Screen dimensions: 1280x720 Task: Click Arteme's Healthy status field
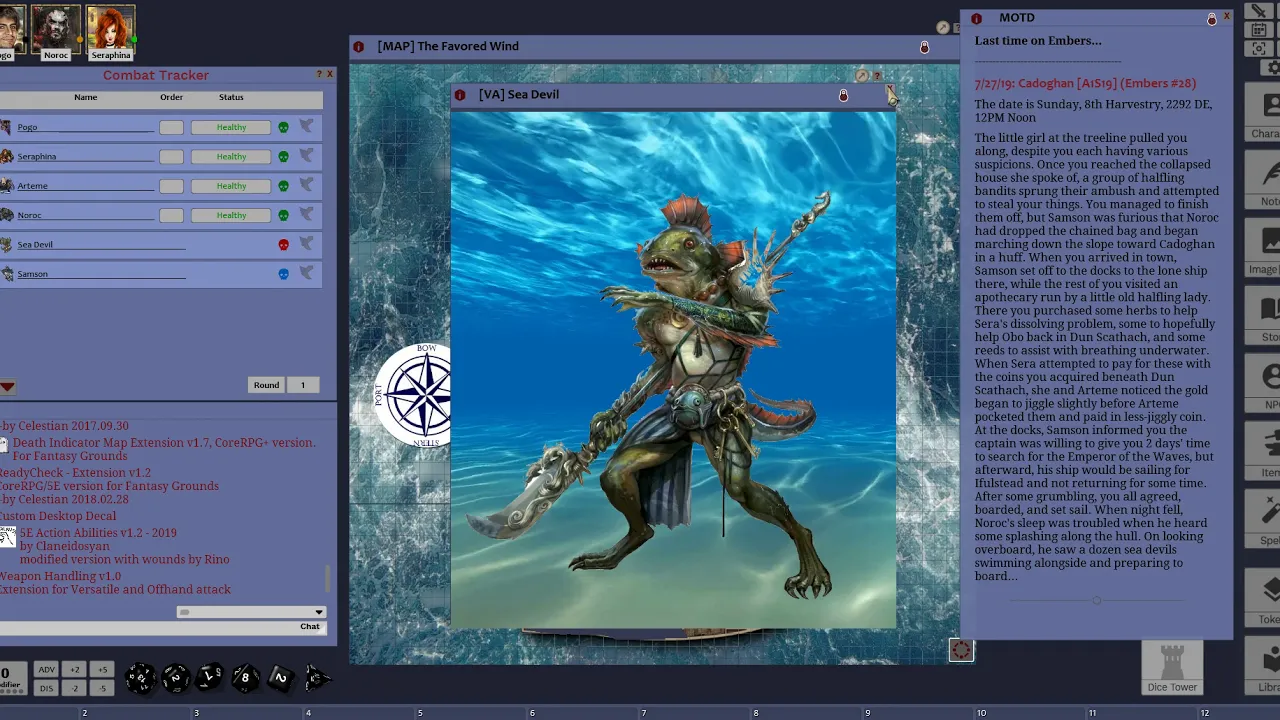pos(231,186)
